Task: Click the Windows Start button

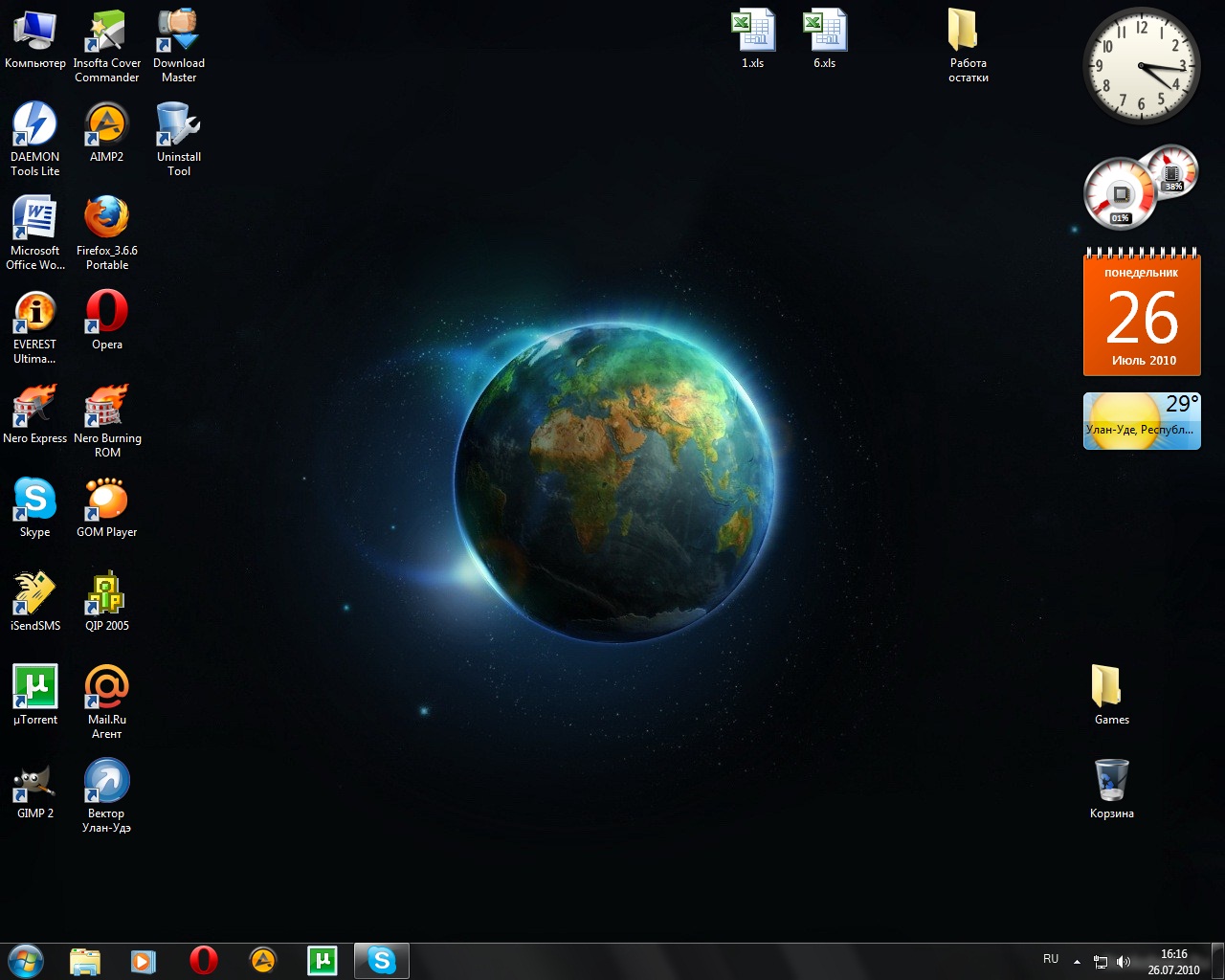Action: point(26,960)
